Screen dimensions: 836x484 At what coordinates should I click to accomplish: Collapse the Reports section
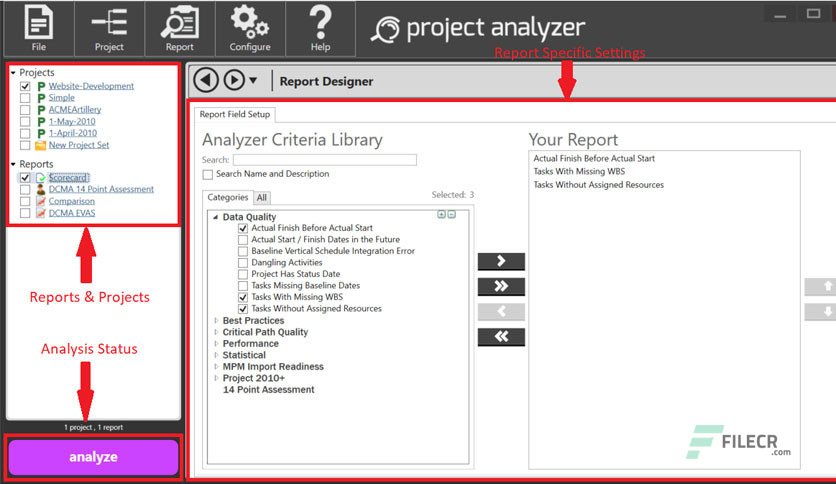point(13,164)
